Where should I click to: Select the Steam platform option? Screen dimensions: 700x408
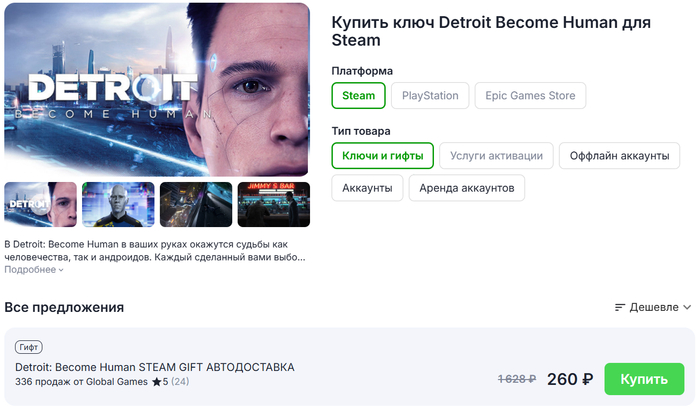(359, 96)
